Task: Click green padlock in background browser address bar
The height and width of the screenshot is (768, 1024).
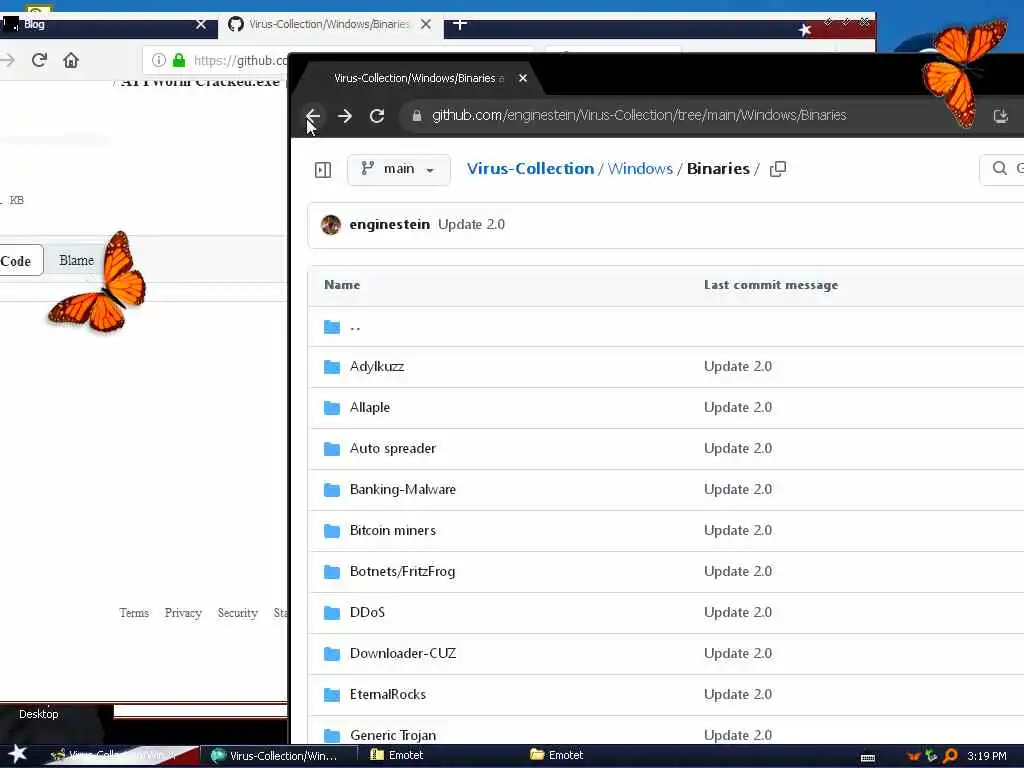Action: 179,60
